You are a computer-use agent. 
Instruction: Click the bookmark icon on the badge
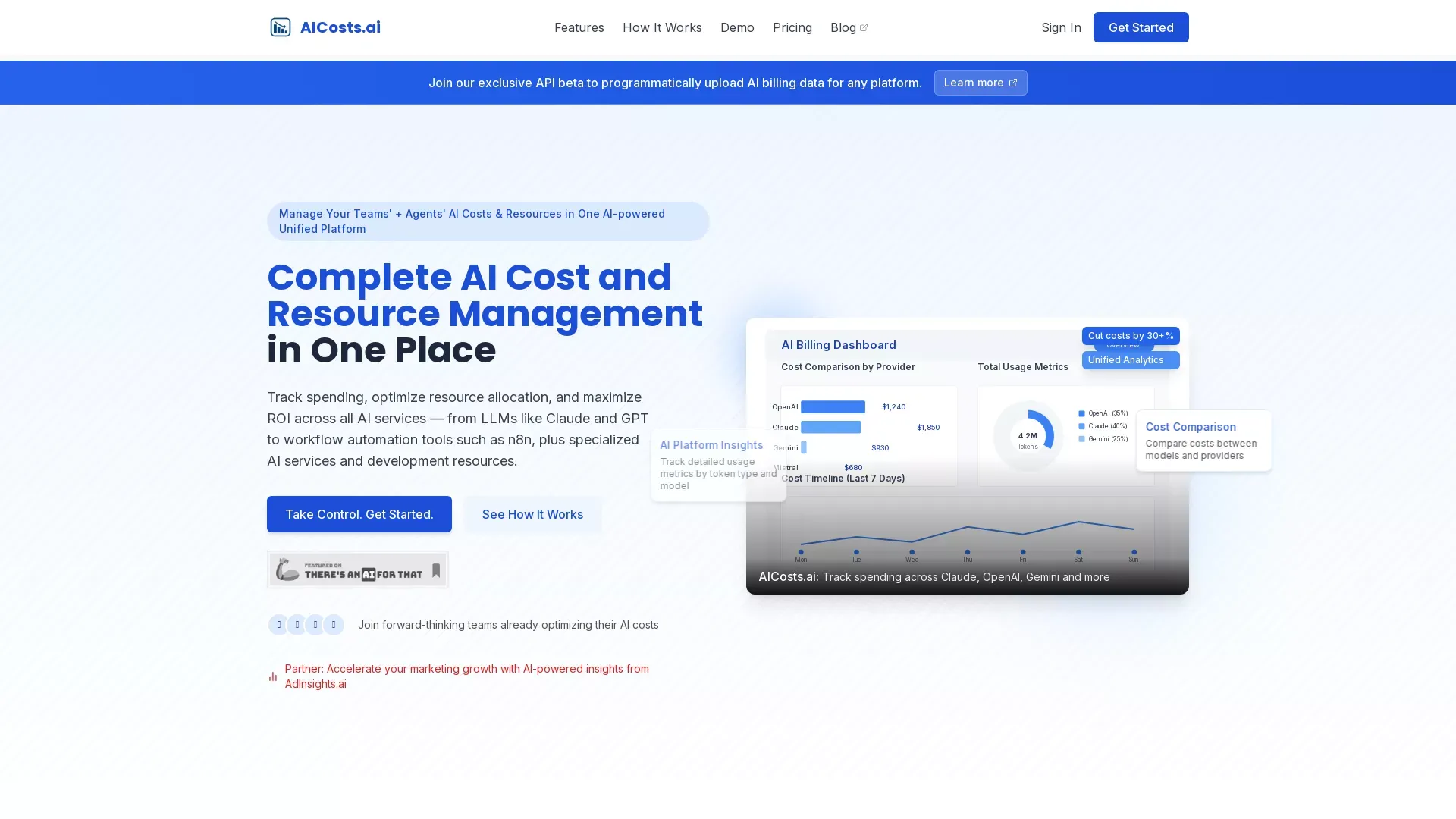pos(436,570)
